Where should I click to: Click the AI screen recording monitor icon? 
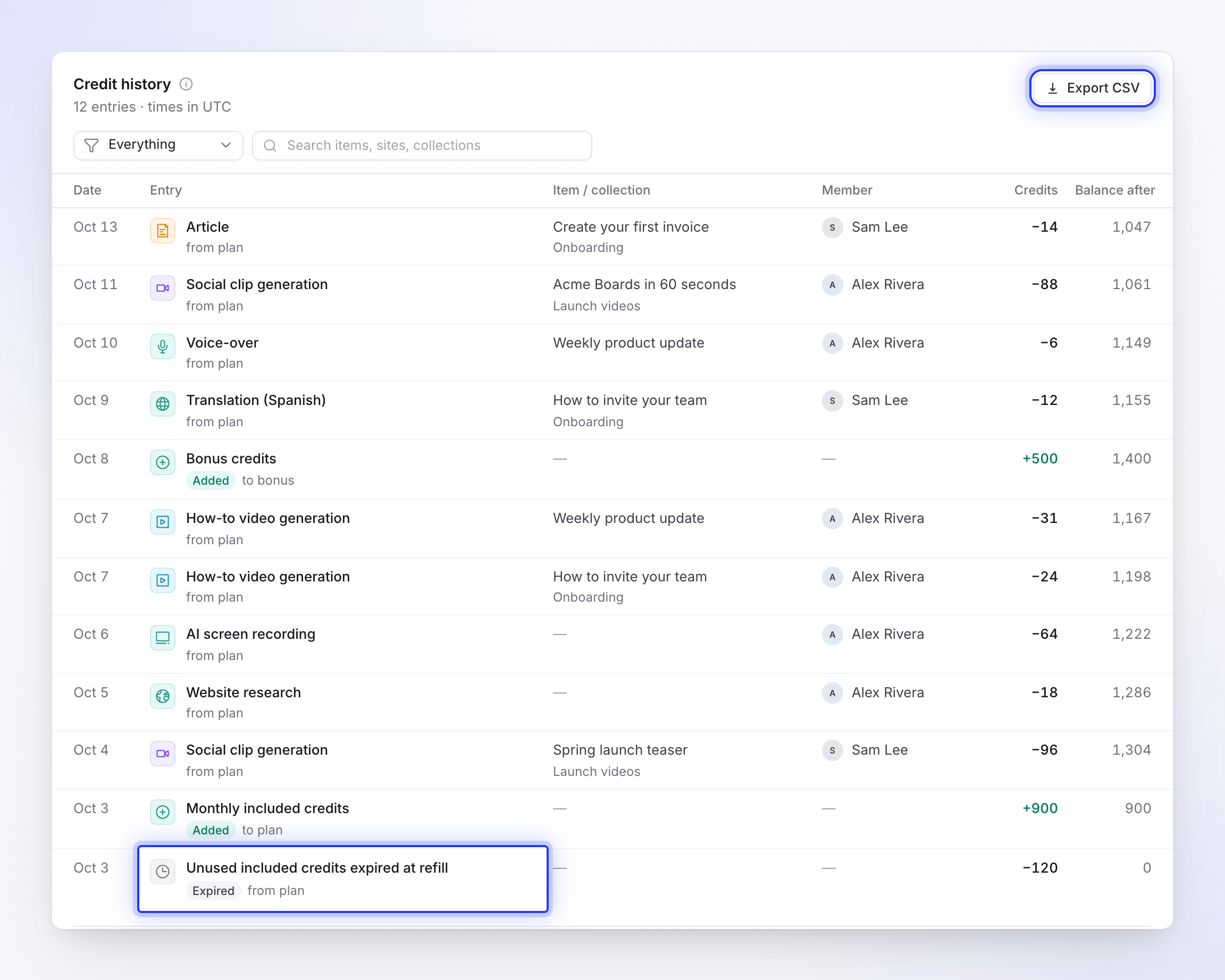tap(163, 638)
